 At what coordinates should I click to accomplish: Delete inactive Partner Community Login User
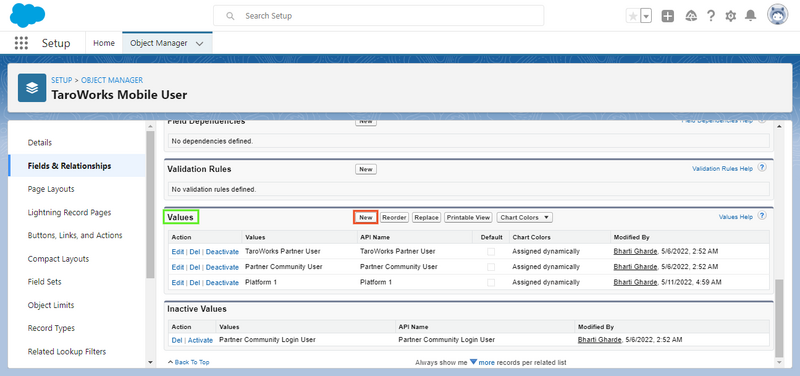[x=177, y=340]
